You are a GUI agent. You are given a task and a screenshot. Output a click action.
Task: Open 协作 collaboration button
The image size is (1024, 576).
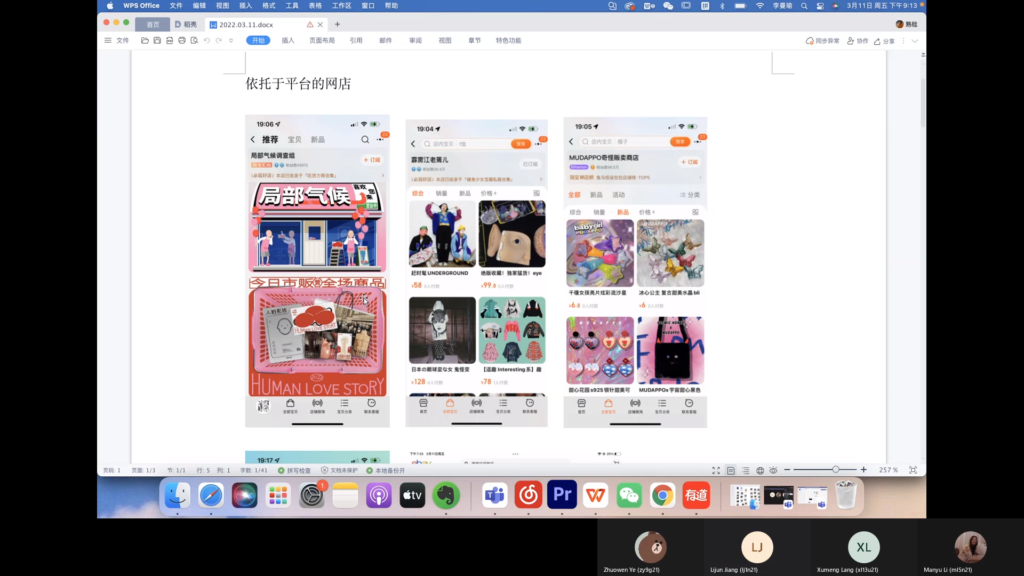857,40
